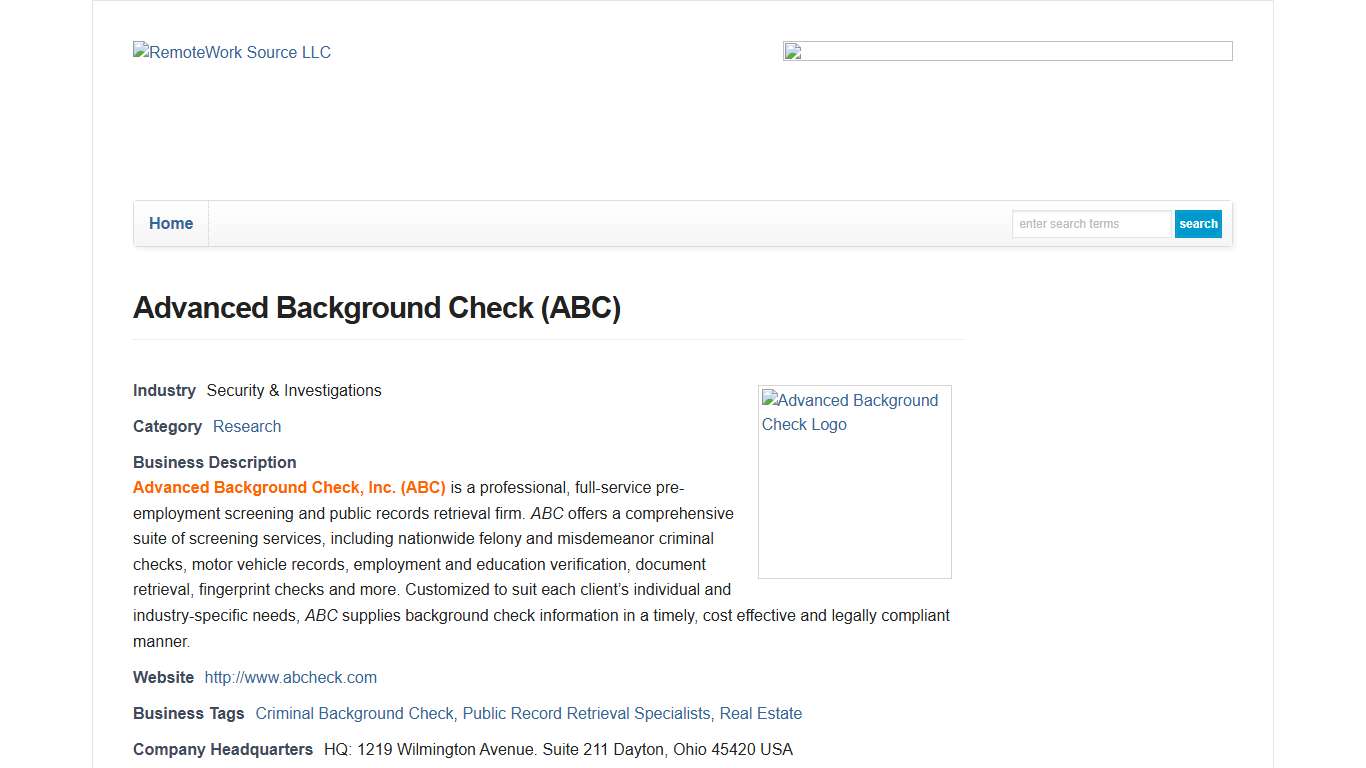
Task: Open the Research category link
Action: pos(246,426)
